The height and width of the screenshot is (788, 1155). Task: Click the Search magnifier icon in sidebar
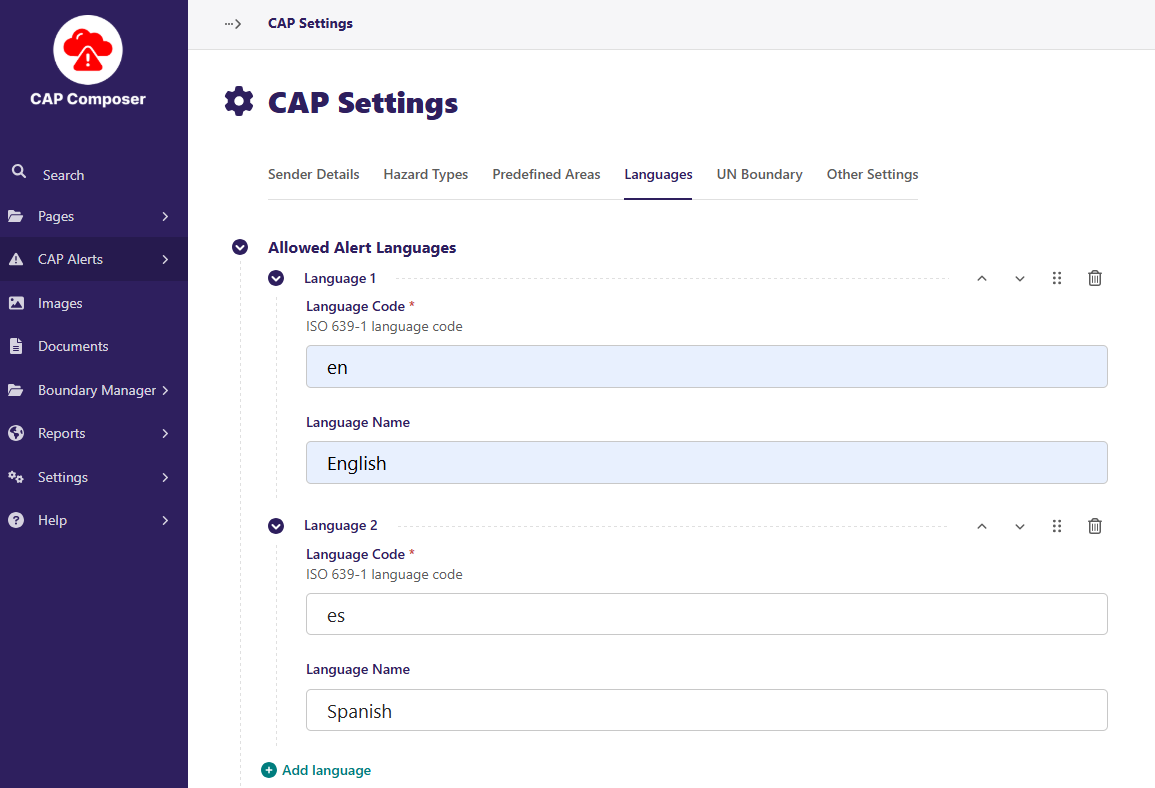19,172
